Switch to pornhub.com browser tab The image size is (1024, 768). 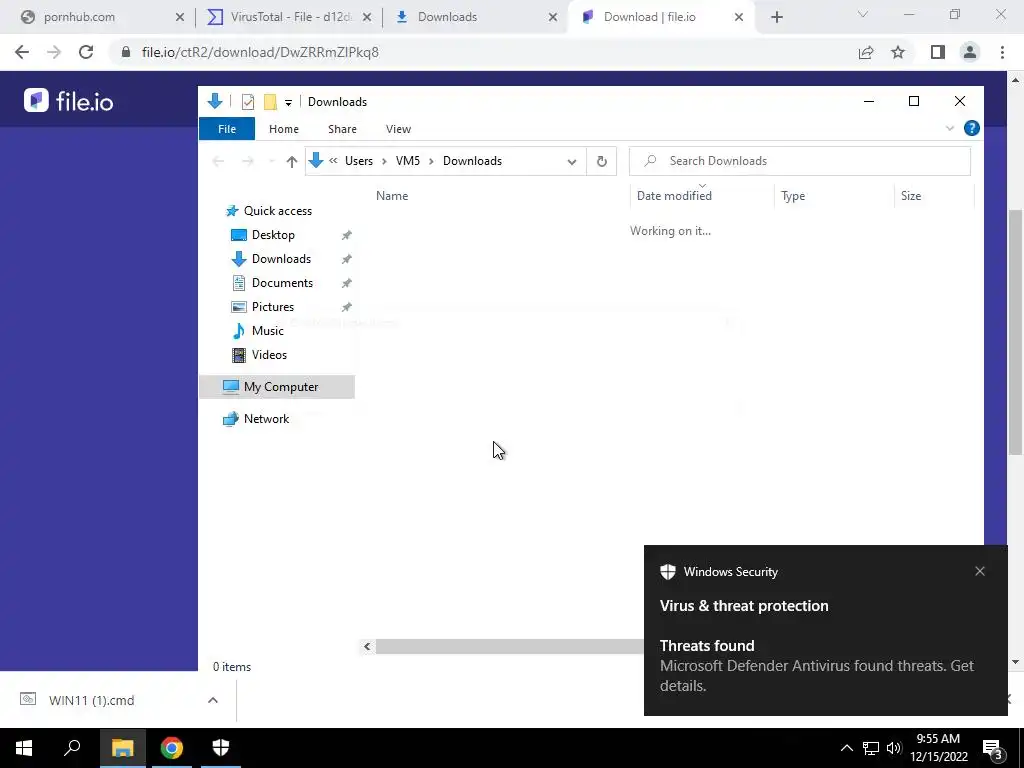(79, 17)
